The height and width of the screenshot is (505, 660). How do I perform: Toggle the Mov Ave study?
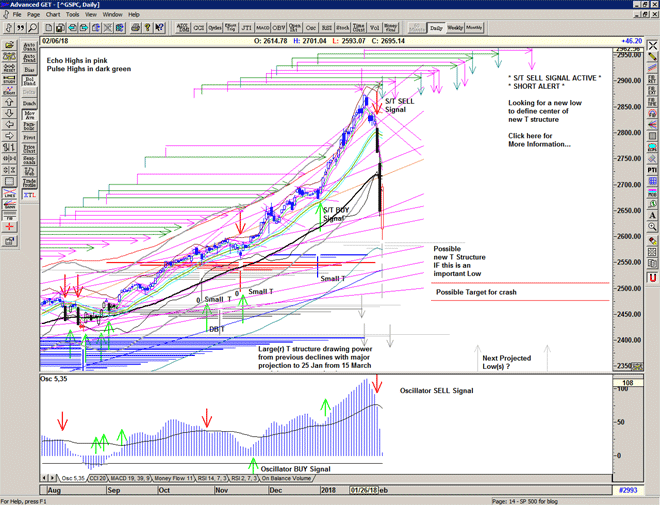pyautogui.click(x=30, y=115)
